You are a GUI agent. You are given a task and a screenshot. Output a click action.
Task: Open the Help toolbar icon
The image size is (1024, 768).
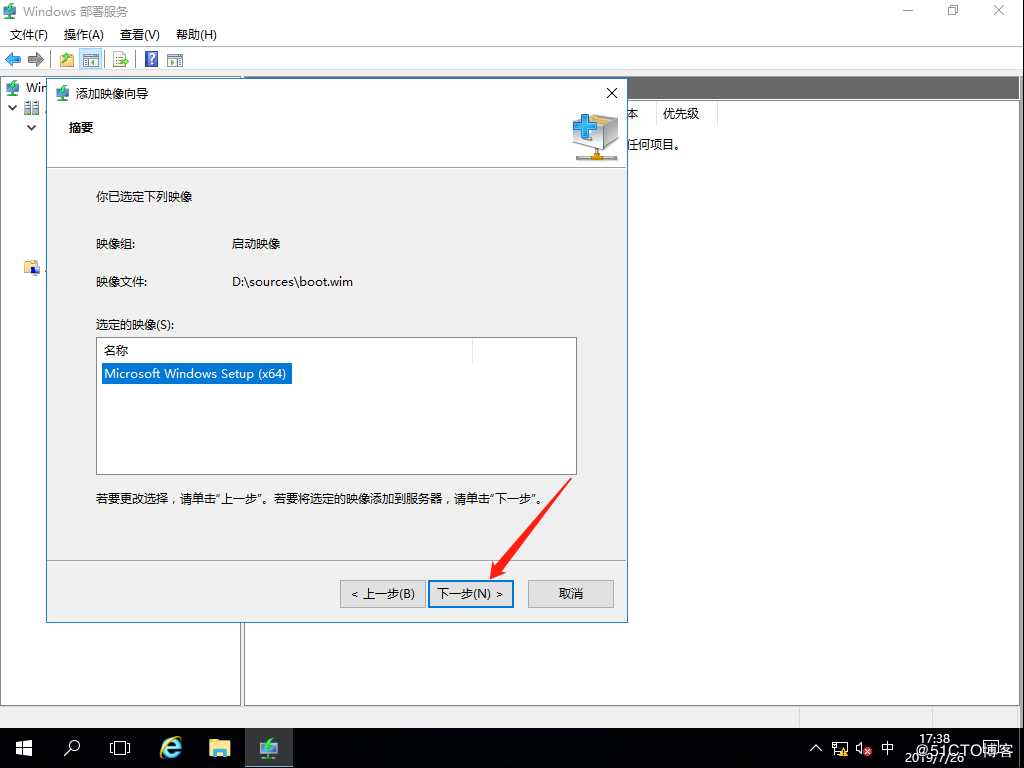(152, 59)
